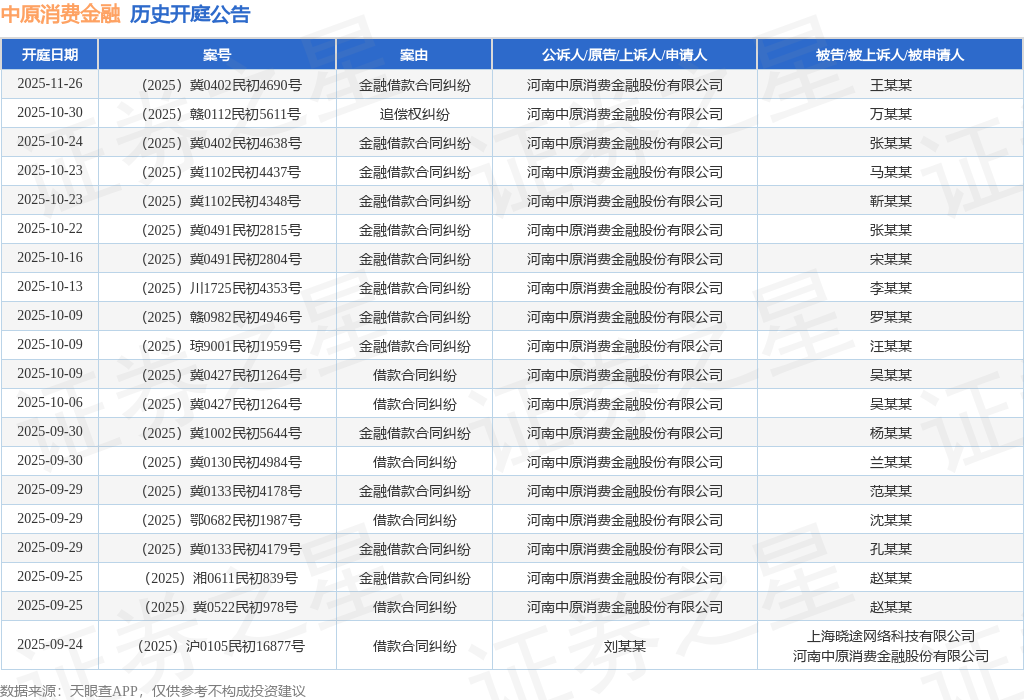This screenshot has height=700, width=1024.
Task: Click plaintiff name 刘某某
Action: (x=624, y=646)
